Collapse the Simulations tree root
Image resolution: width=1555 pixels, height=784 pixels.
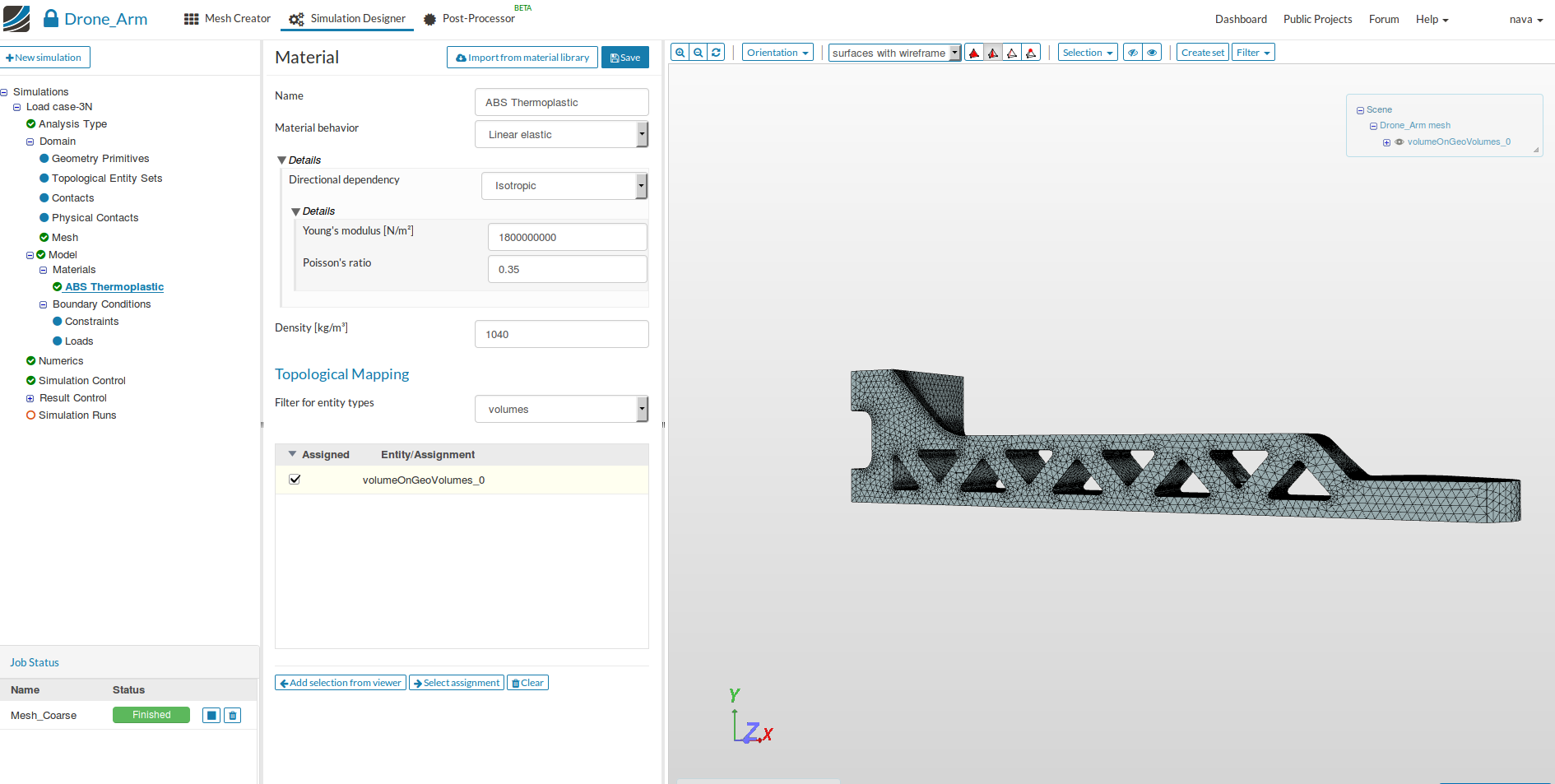point(4,92)
